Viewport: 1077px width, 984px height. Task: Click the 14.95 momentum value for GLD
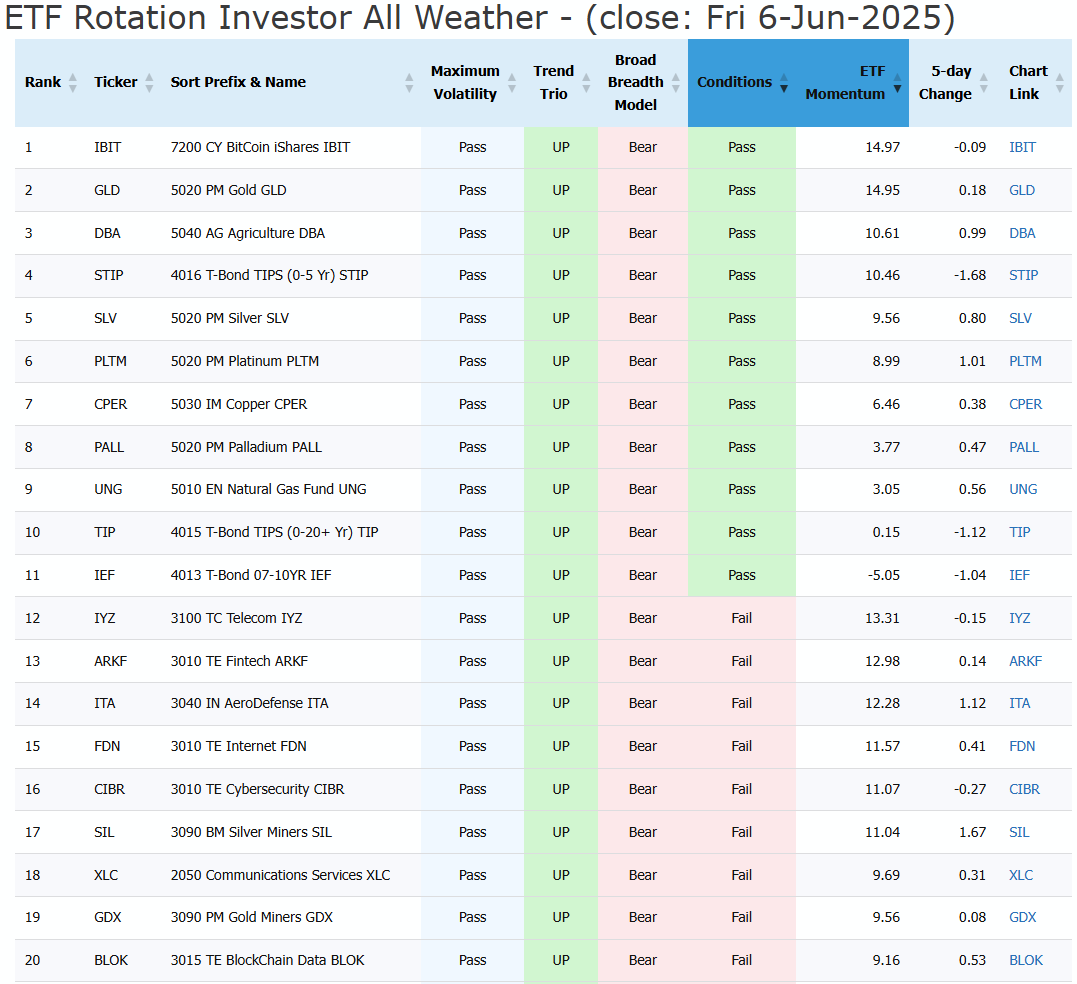(882, 190)
